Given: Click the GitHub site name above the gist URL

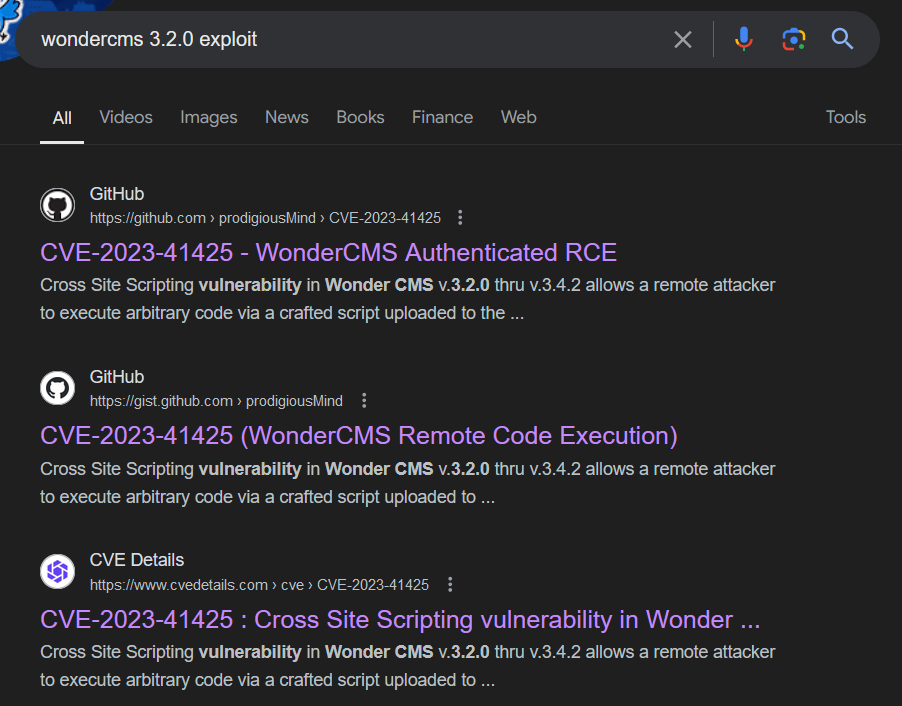Looking at the screenshot, I should (x=117, y=377).
